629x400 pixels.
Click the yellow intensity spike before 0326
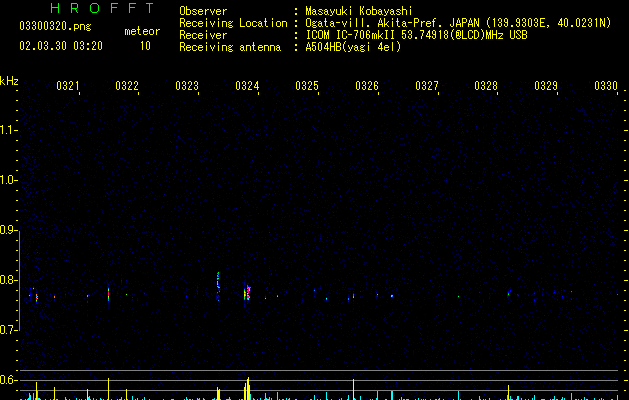[353, 389]
